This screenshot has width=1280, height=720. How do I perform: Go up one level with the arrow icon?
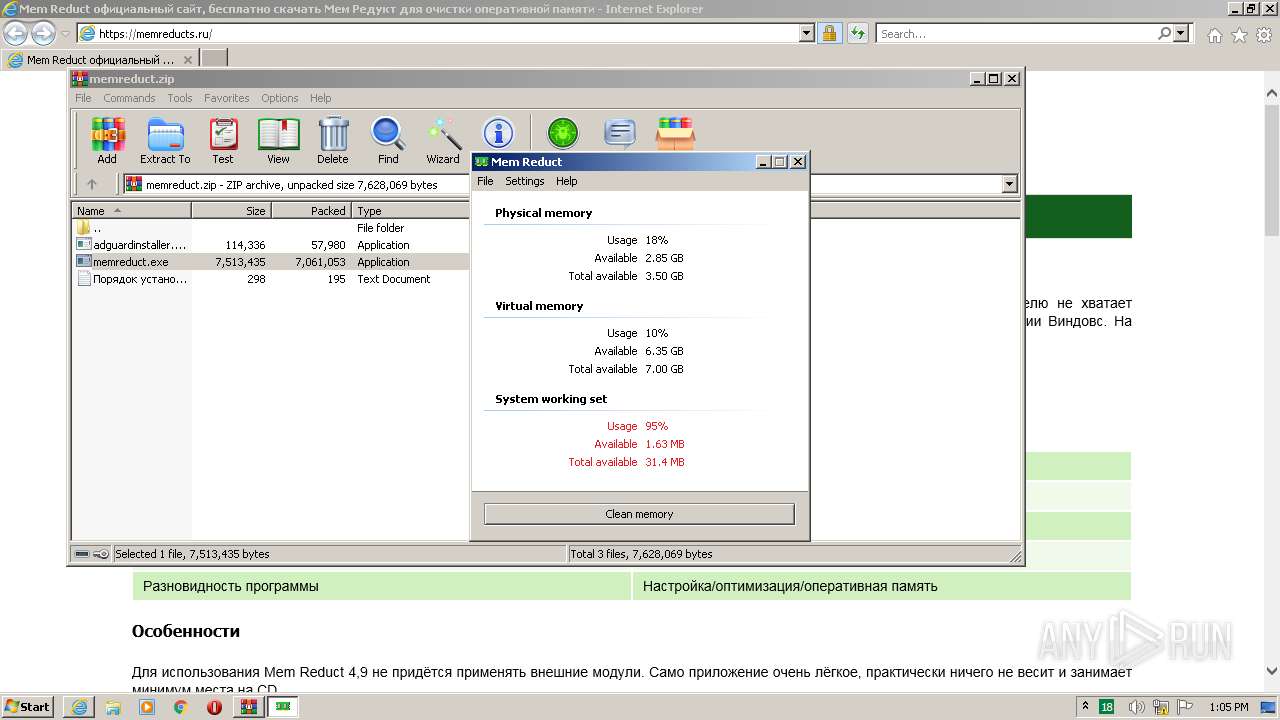click(92, 184)
